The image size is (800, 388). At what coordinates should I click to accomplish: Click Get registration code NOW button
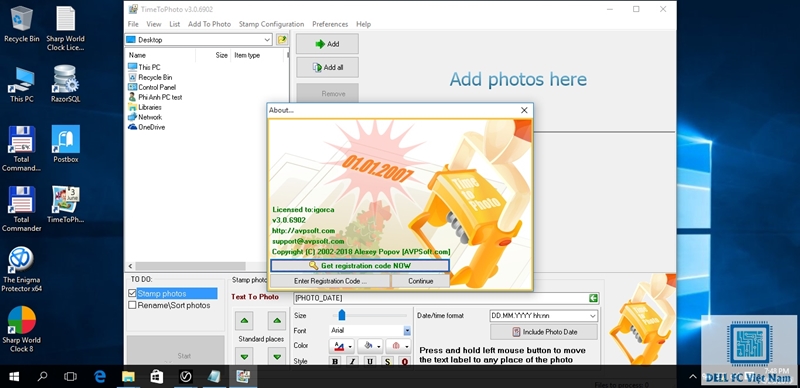coord(360,265)
